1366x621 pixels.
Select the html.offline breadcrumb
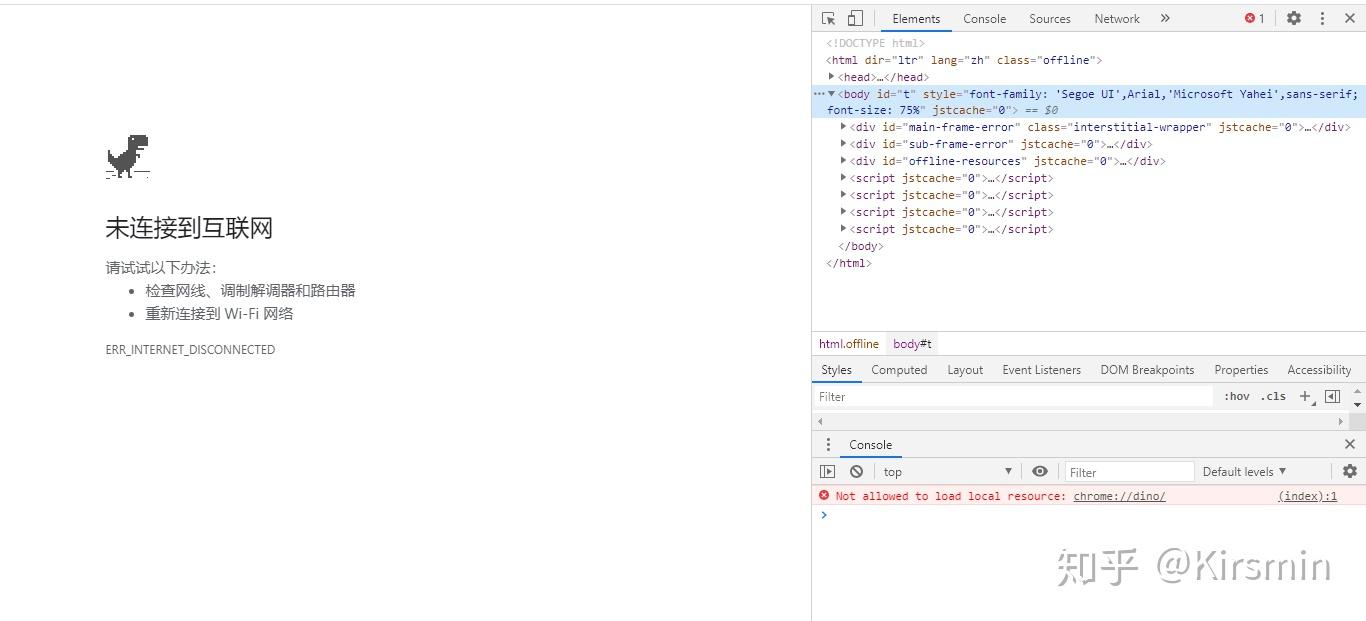point(849,344)
